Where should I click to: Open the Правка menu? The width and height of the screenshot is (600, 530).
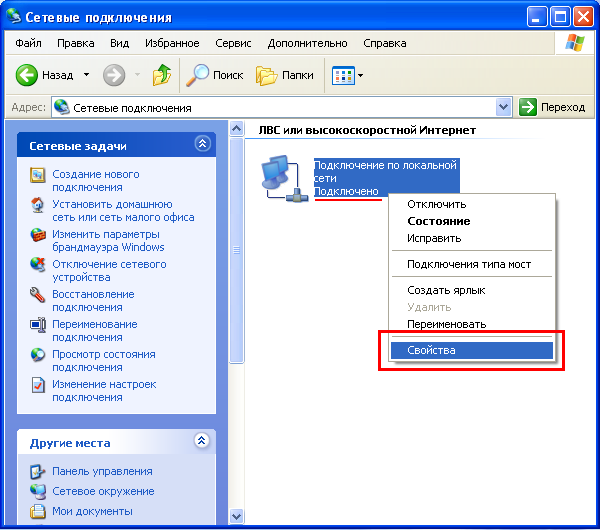76,43
